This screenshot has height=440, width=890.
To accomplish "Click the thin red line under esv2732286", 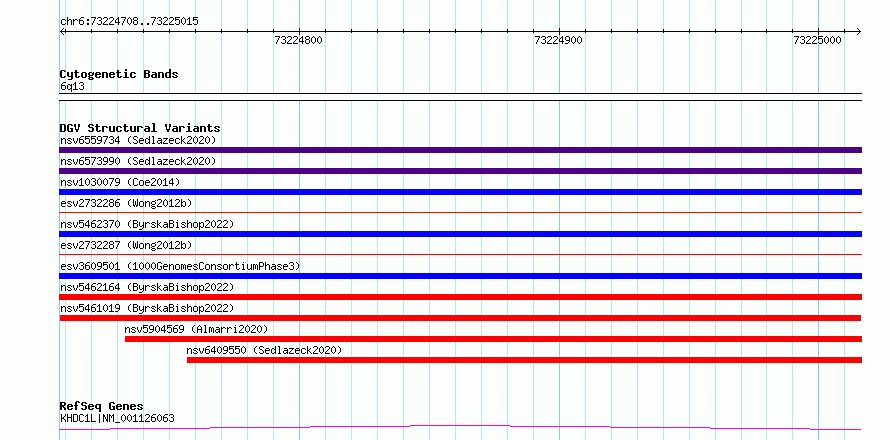I will pos(460,213).
